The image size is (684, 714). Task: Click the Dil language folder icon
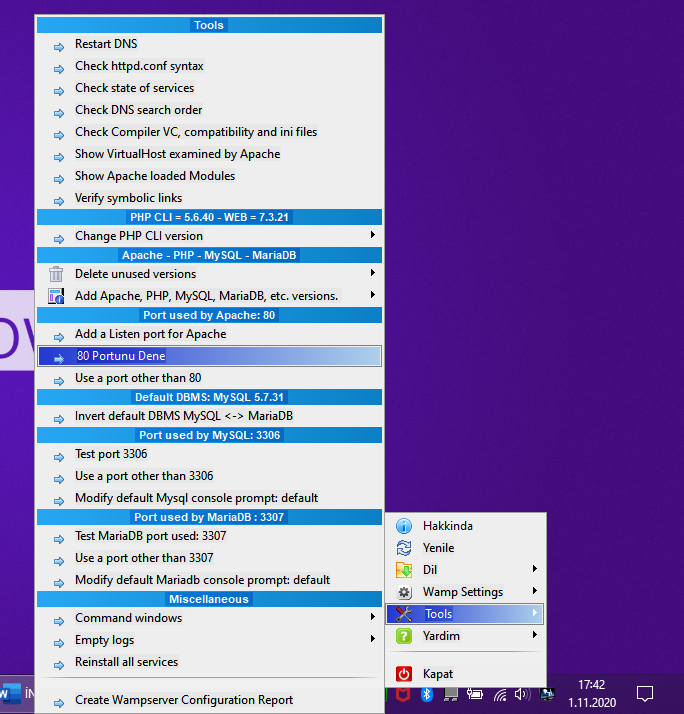click(x=403, y=570)
